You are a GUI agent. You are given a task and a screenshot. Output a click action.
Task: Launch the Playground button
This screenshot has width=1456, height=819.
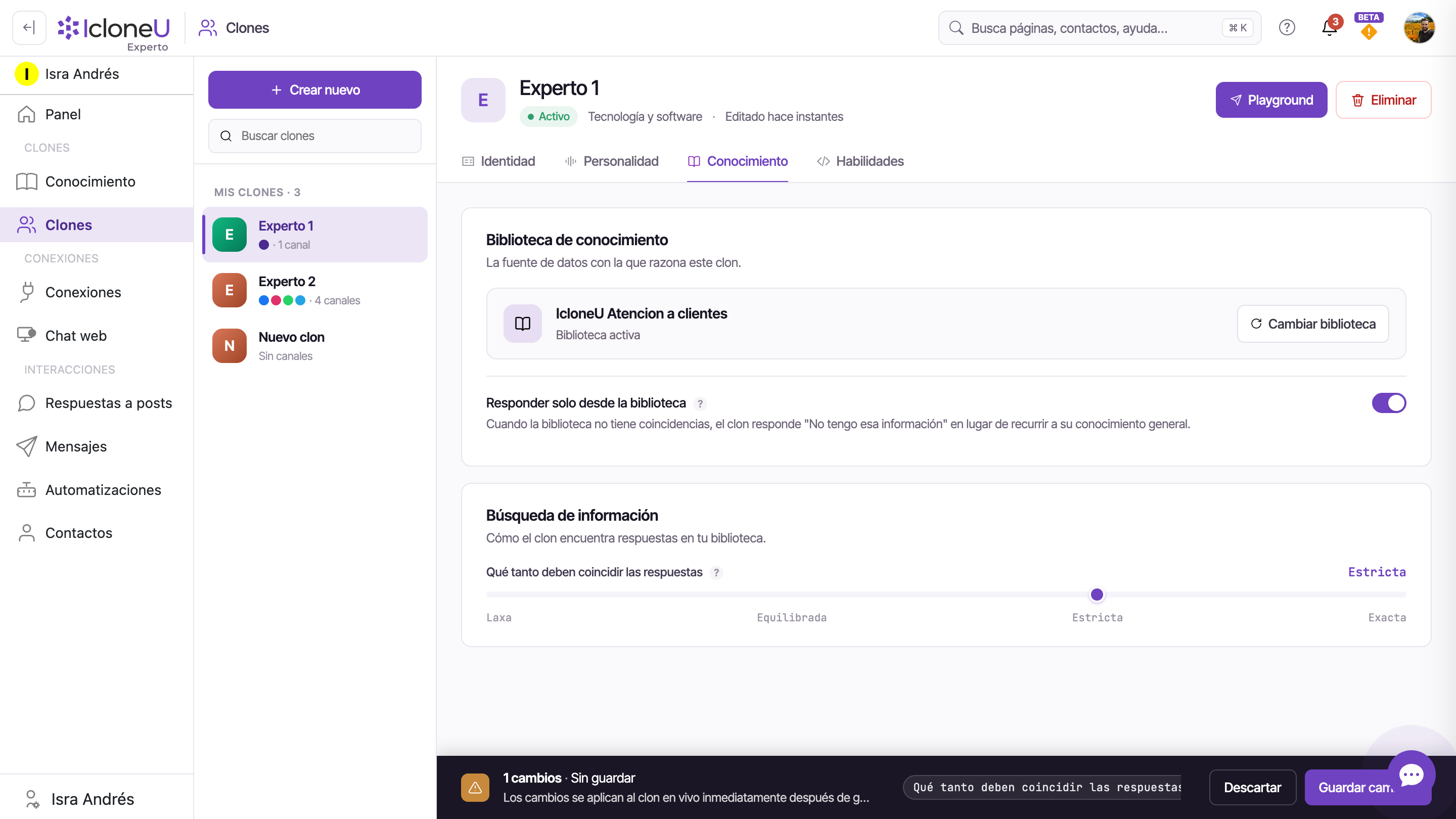pos(1271,100)
